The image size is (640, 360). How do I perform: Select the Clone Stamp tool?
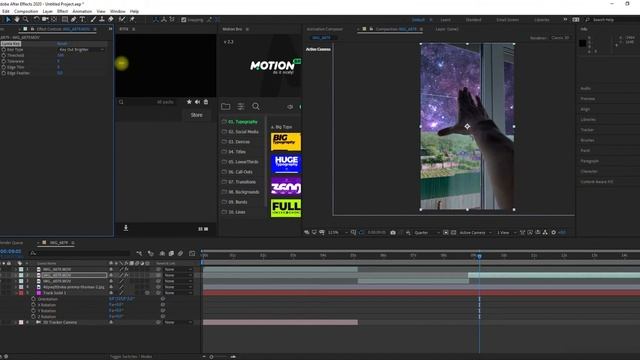point(102,20)
